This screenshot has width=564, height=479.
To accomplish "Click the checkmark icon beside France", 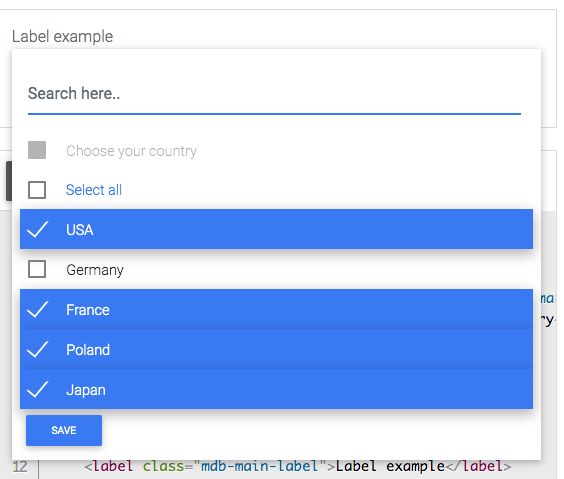I will [38, 309].
